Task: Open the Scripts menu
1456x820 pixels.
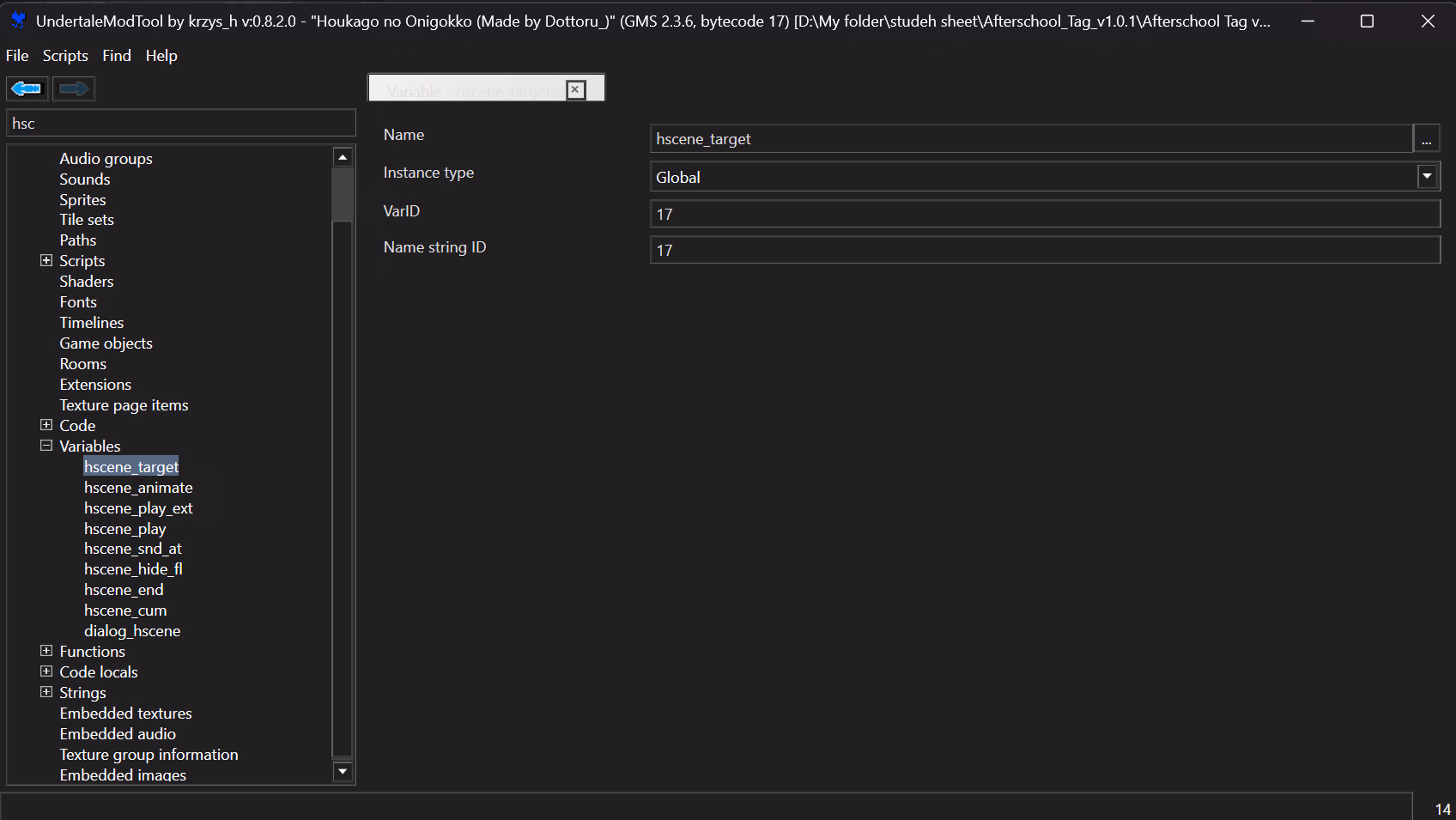Action: [x=65, y=56]
